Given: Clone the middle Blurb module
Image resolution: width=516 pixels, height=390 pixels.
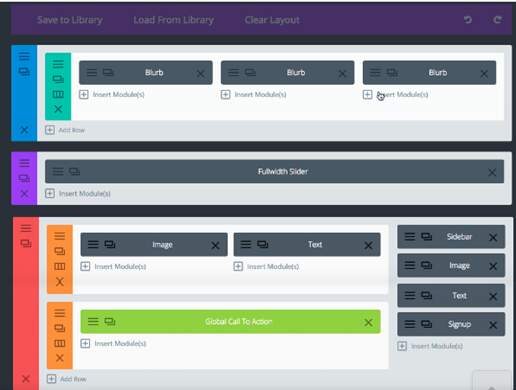Looking at the screenshot, I should (x=250, y=72).
